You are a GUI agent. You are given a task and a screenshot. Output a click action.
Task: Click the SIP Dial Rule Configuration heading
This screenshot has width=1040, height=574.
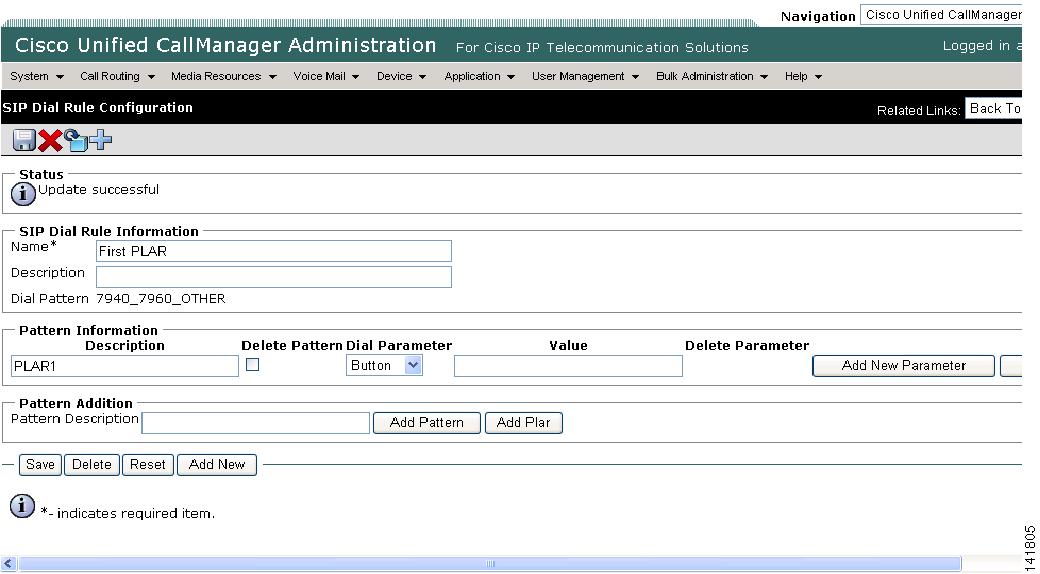click(x=98, y=108)
